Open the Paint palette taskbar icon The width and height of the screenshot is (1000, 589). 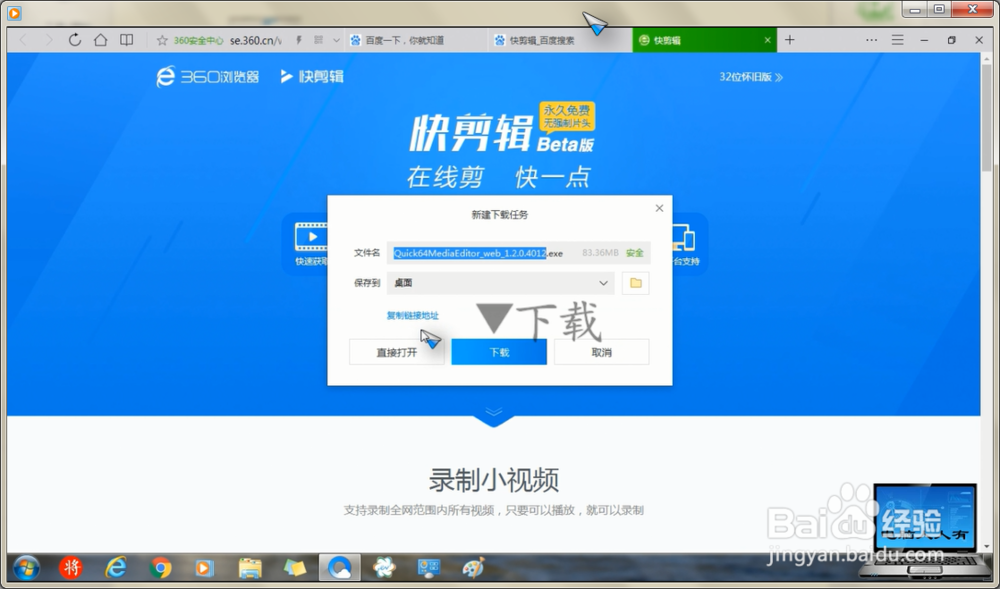pyautogui.click(x=473, y=567)
